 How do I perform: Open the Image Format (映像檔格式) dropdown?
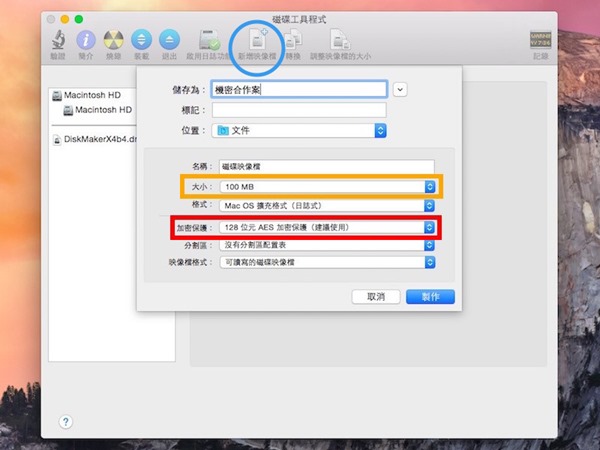click(327, 262)
